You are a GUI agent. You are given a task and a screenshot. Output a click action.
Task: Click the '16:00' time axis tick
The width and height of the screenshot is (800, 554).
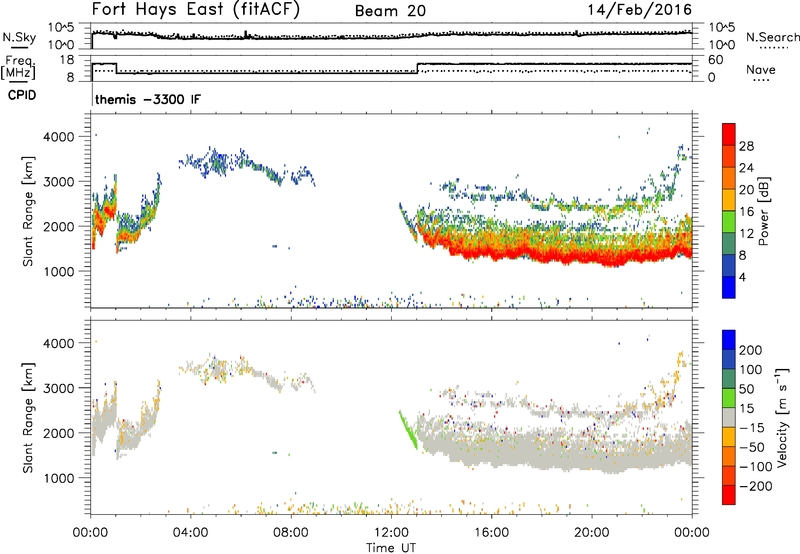[x=491, y=533]
